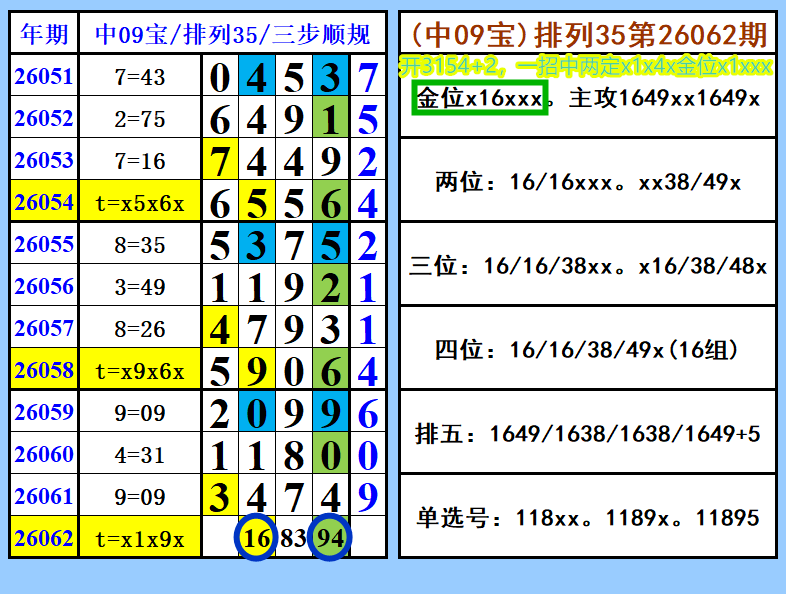Select the 26057 period cell
This screenshot has height=594, width=786.
point(44,328)
